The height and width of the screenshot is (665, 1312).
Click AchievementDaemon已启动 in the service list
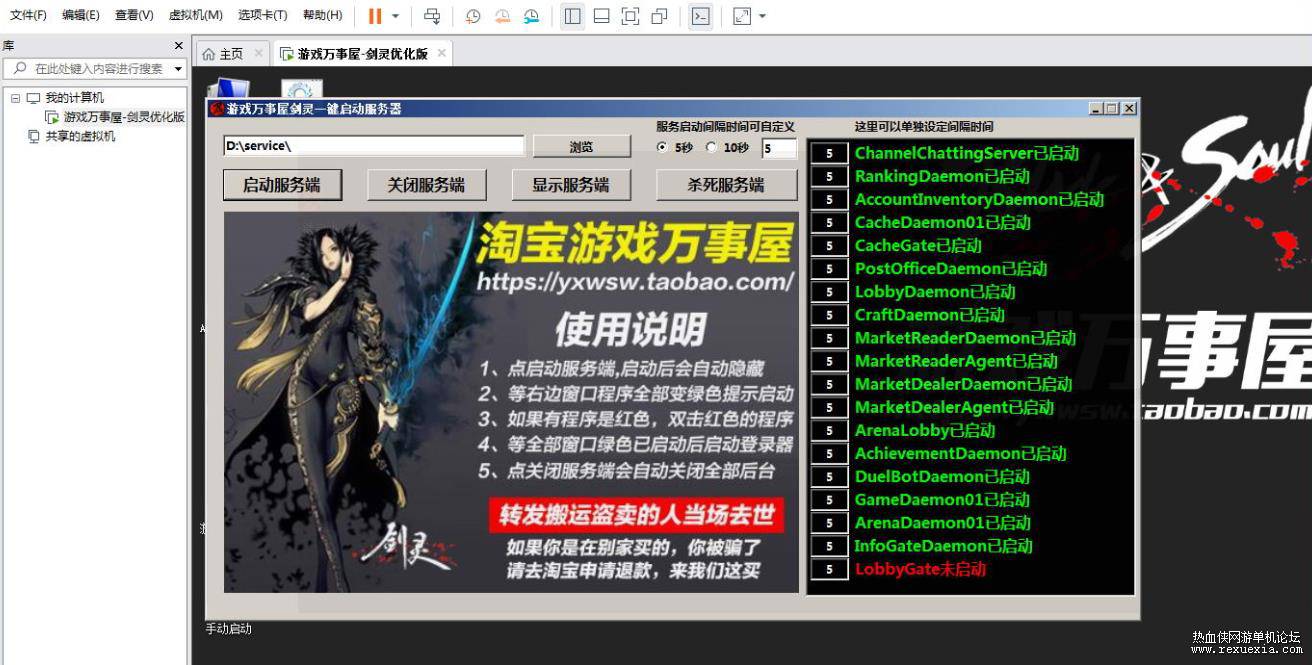point(960,454)
